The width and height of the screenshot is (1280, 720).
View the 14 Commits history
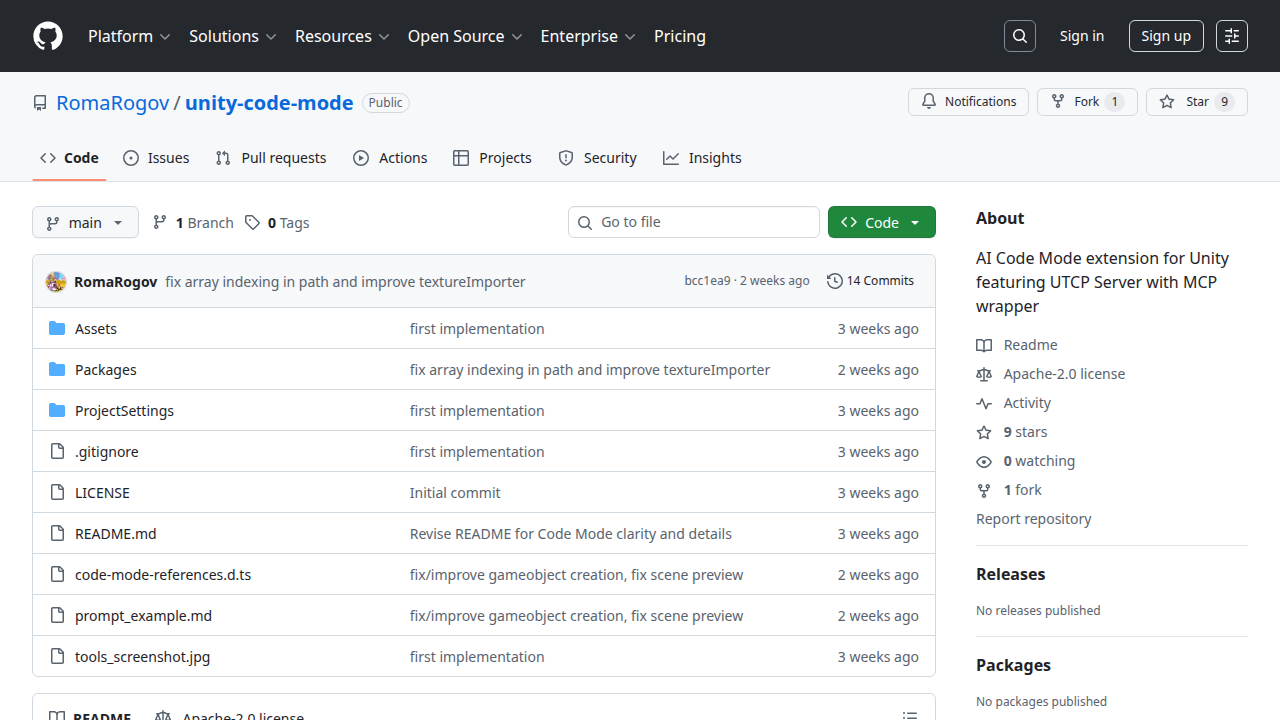[x=871, y=281]
